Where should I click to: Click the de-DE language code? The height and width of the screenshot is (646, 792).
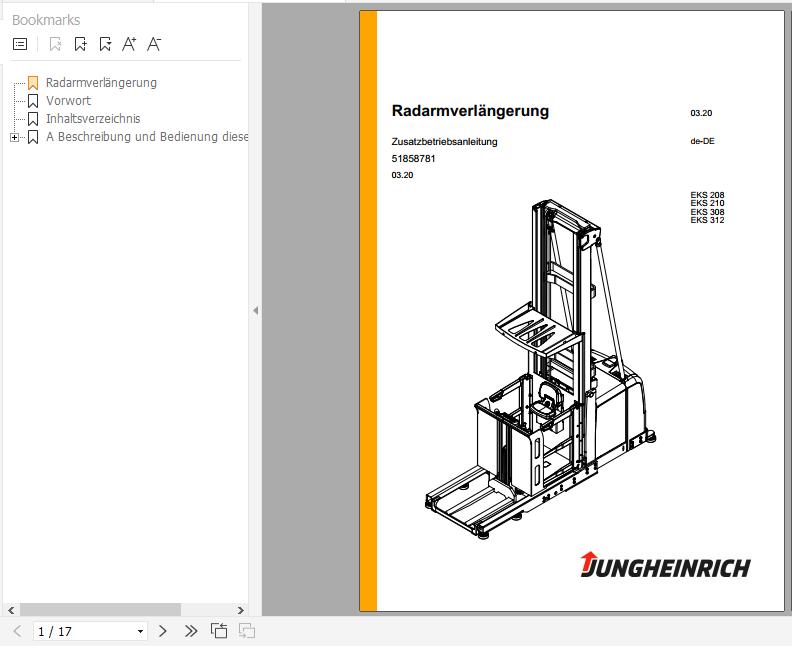tap(703, 141)
